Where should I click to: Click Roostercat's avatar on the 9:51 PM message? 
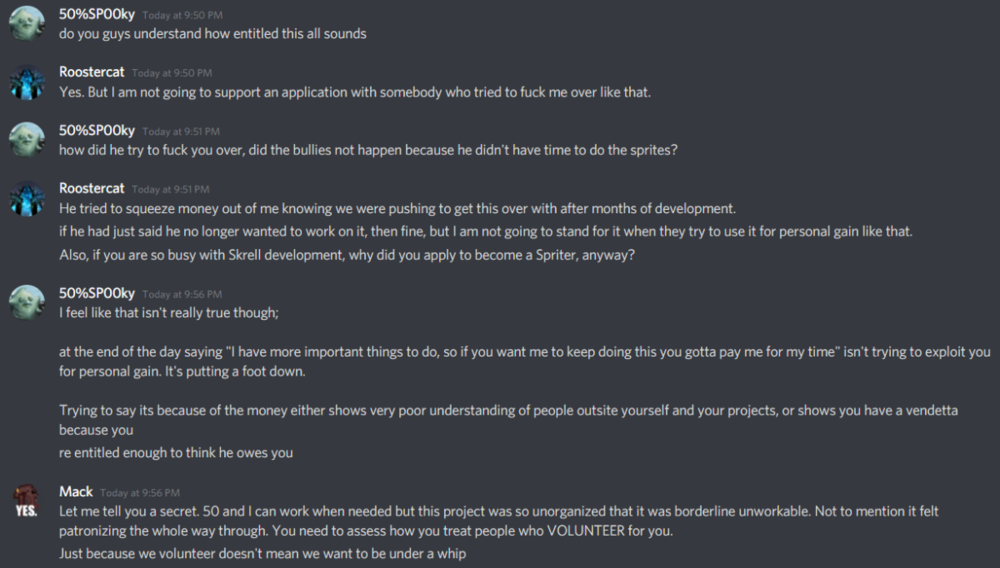27,198
